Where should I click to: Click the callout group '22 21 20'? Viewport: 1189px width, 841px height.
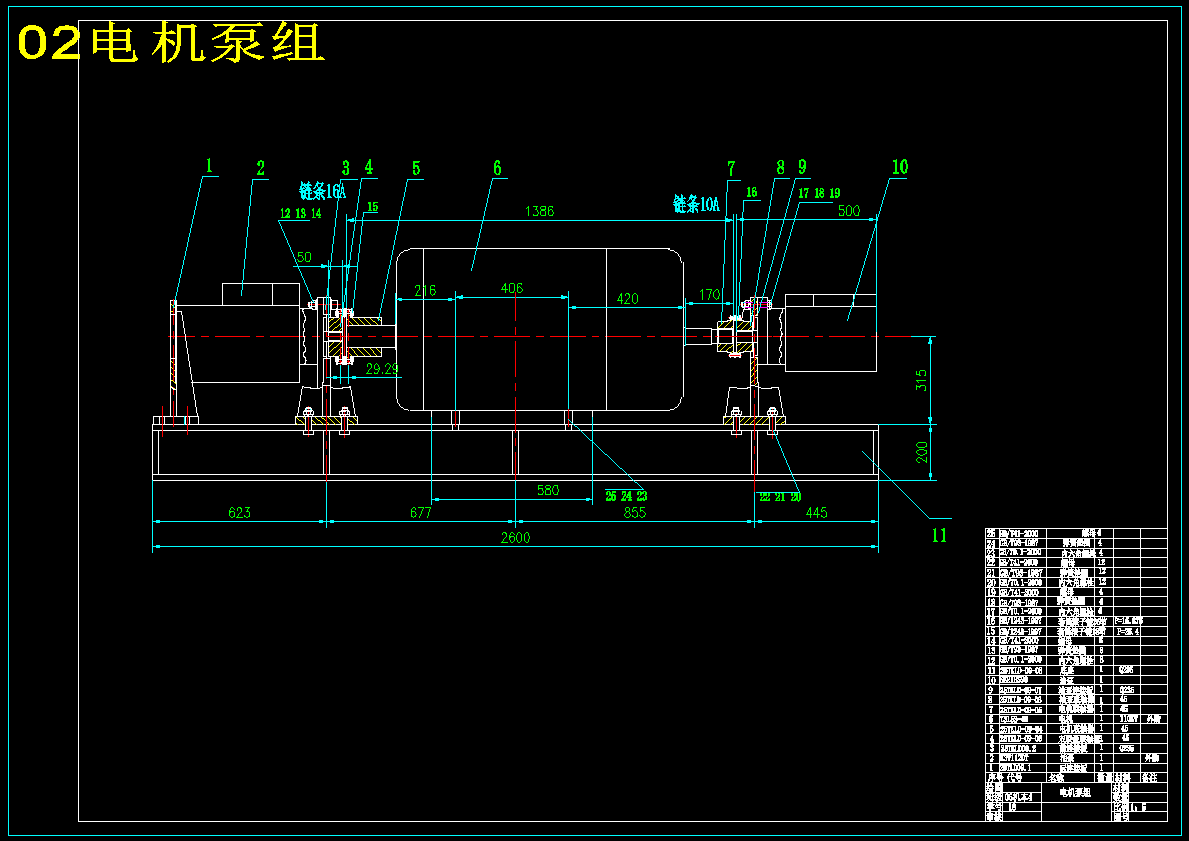point(780,497)
